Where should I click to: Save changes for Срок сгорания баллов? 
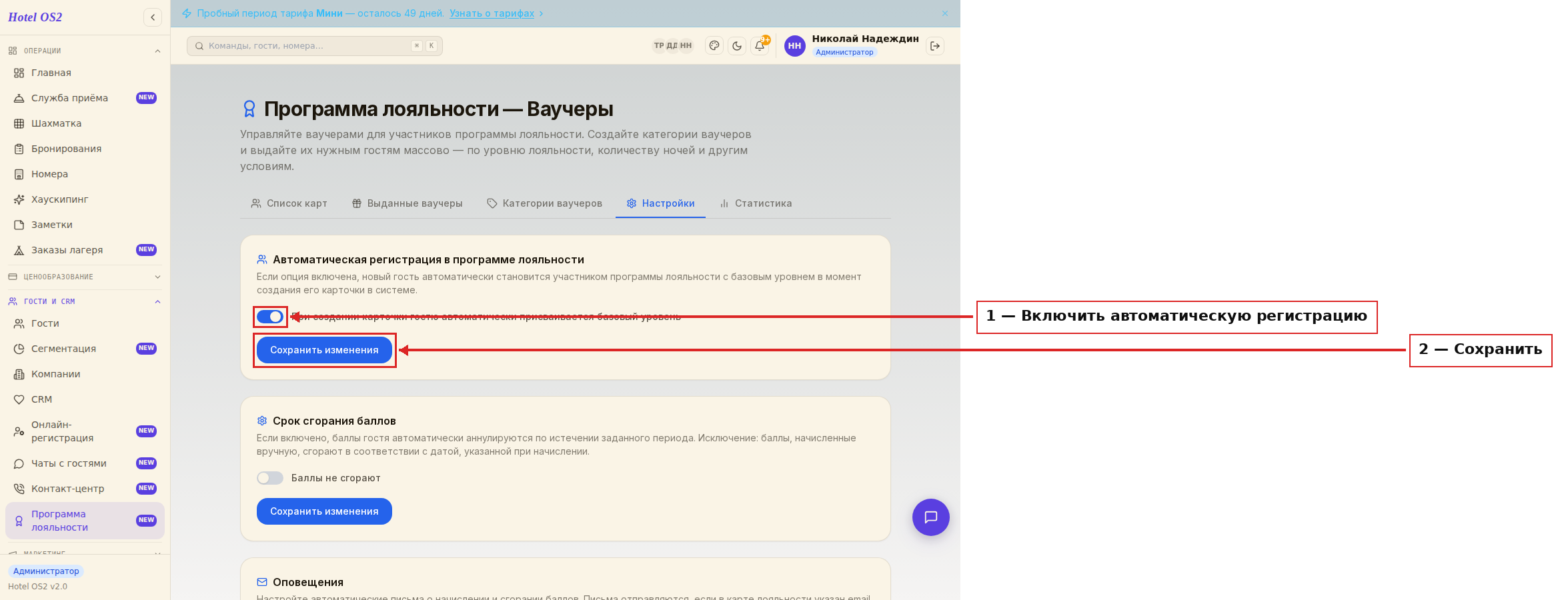pyautogui.click(x=324, y=511)
